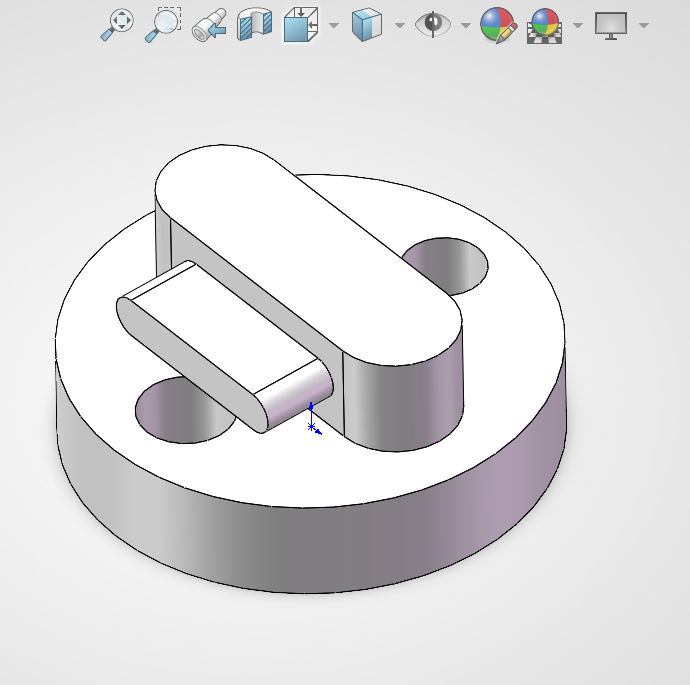Expand the View Orientation dropdown arrow

[x=334, y=25]
